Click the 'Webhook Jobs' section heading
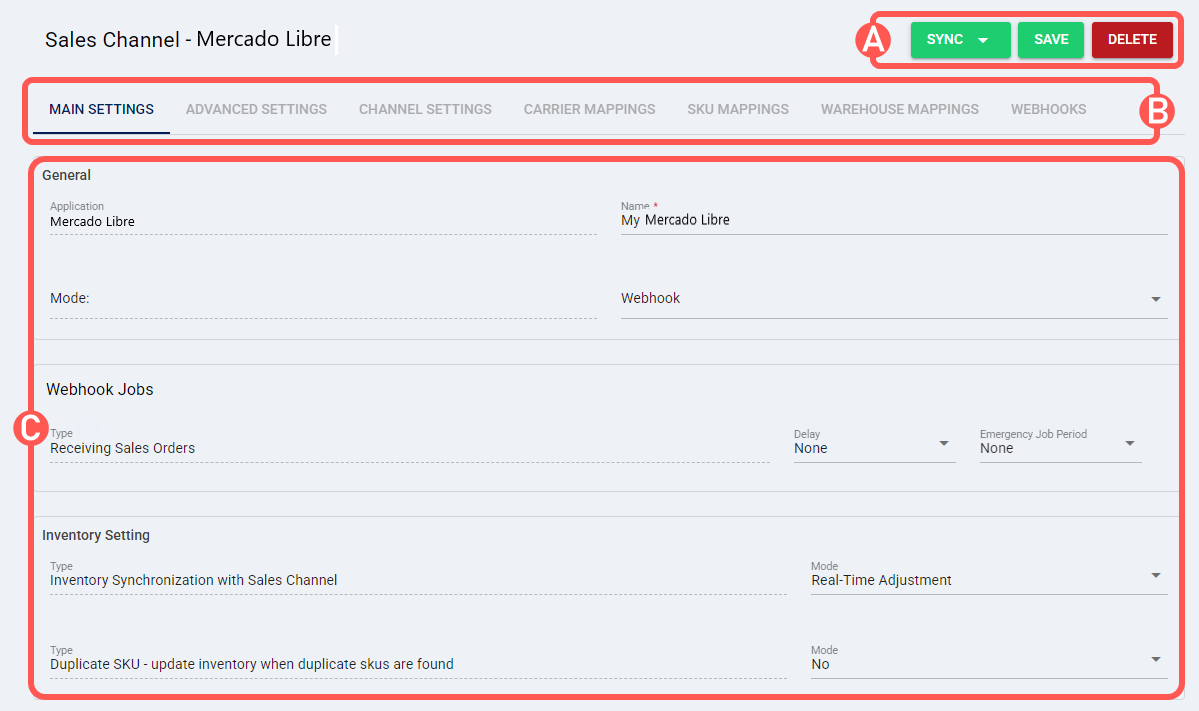The height and width of the screenshot is (711, 1199). [99, 389]
